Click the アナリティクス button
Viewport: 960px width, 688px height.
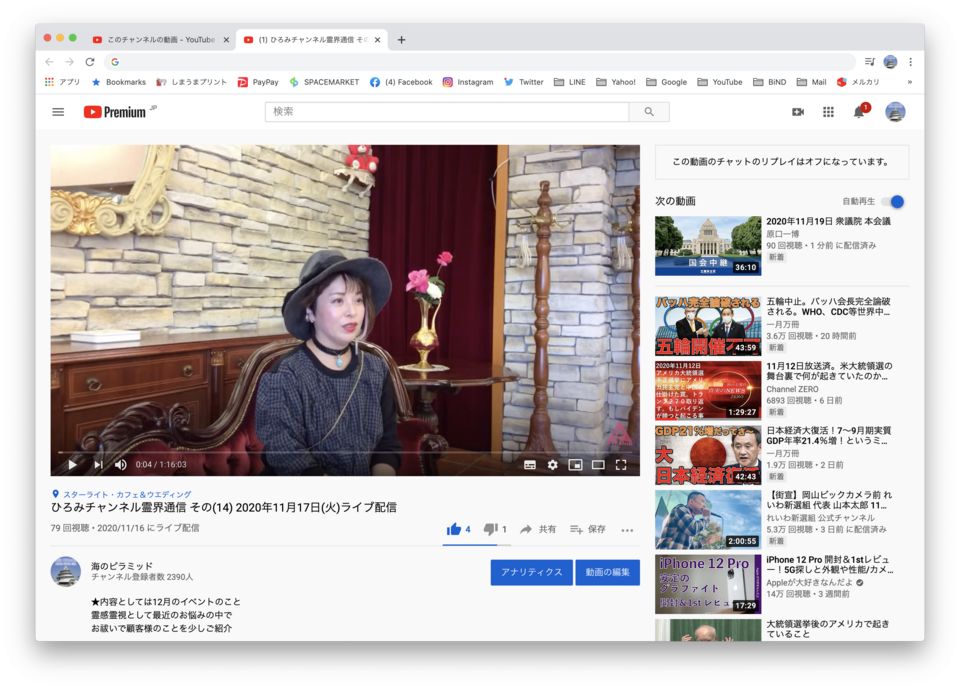531,572
